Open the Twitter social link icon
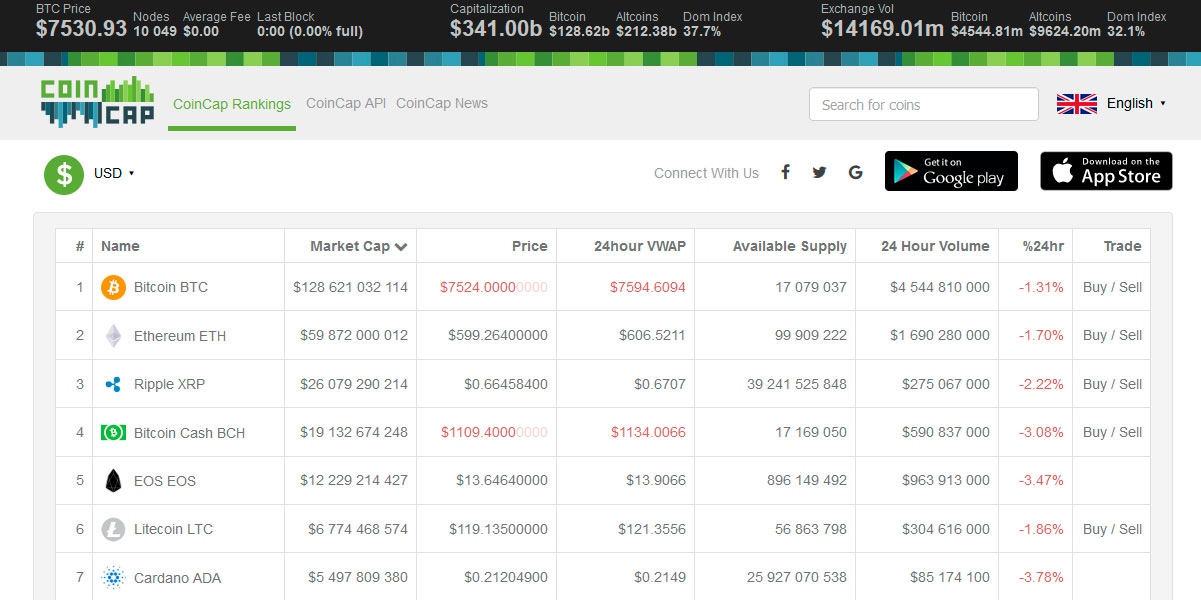The height and width of the screenshot is (600, 1201). point(820,173)
